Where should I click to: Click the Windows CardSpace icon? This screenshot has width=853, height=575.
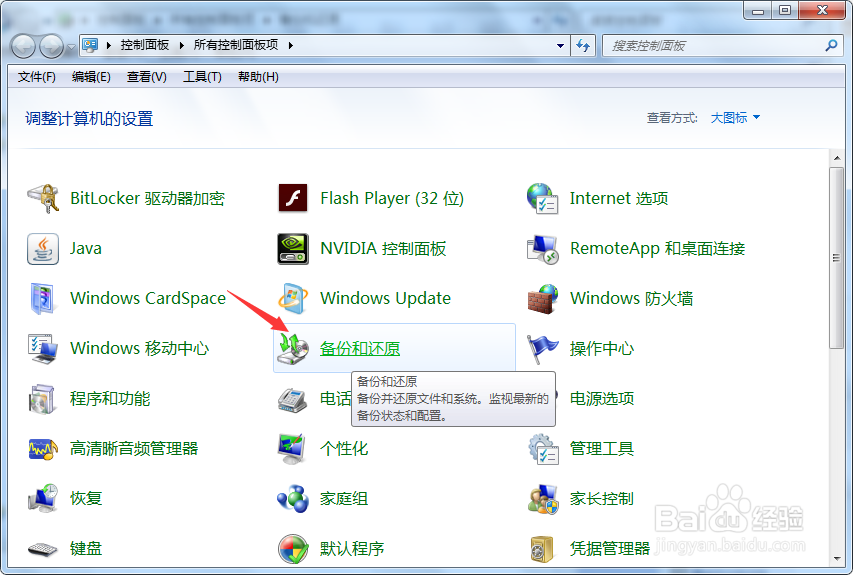pos(43,299)
